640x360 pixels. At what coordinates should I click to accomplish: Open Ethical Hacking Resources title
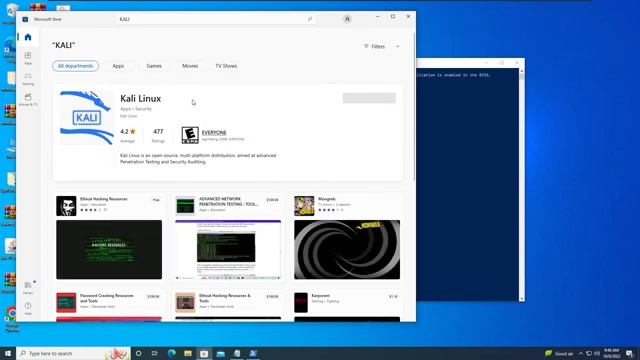pyautogui.click(x=104, y=199)
